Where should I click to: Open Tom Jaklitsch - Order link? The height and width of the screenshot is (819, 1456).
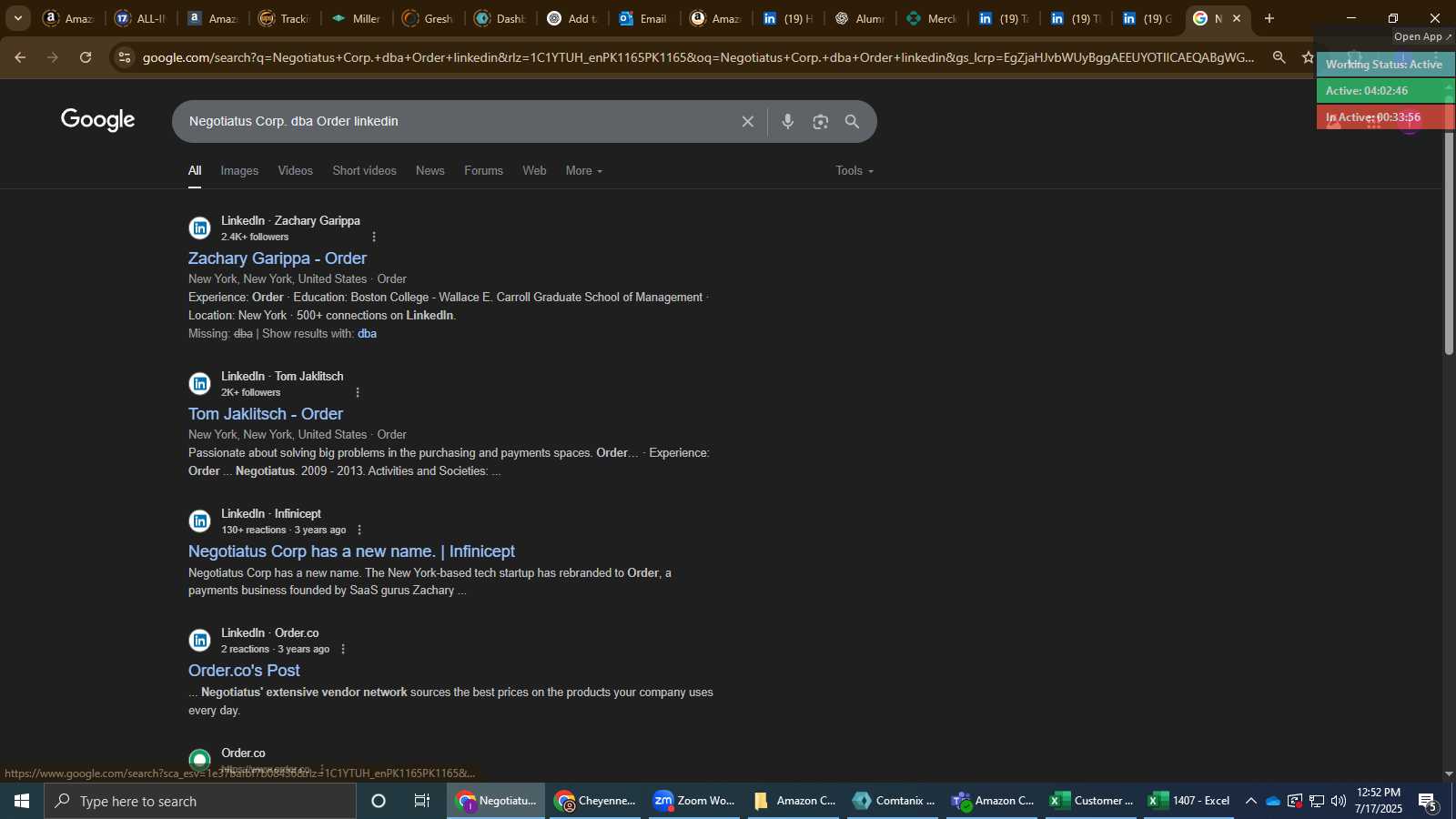pos(266,414)
